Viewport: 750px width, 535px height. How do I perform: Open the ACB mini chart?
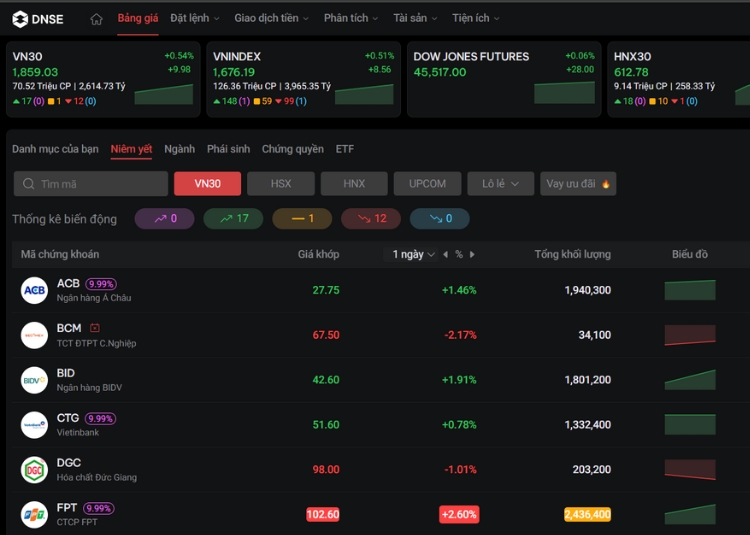690,290
